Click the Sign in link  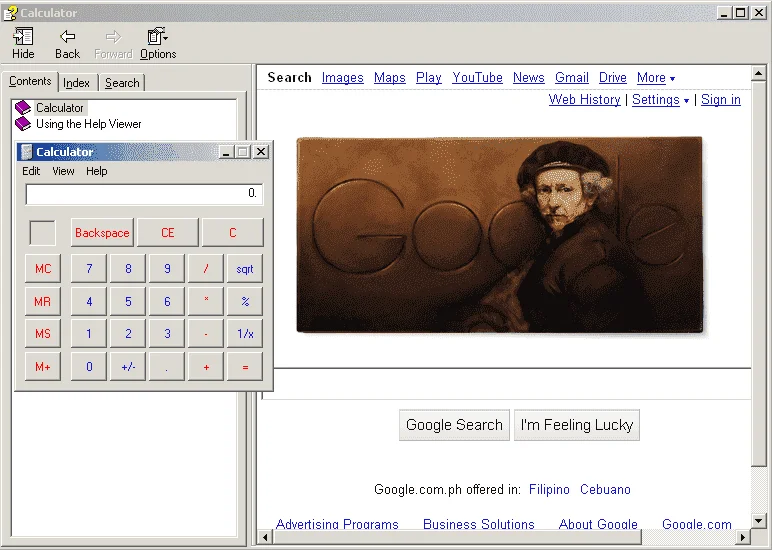tap(721, 99)
